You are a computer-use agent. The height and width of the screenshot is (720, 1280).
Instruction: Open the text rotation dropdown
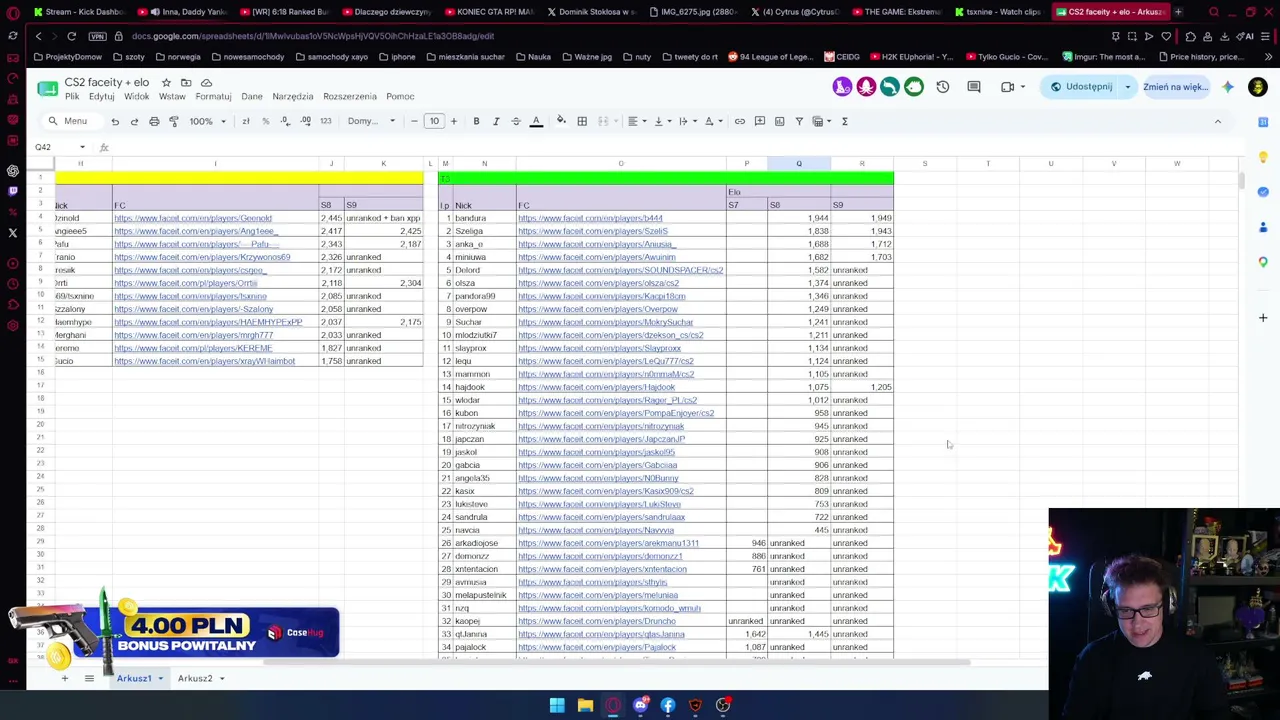coord(713,121)
